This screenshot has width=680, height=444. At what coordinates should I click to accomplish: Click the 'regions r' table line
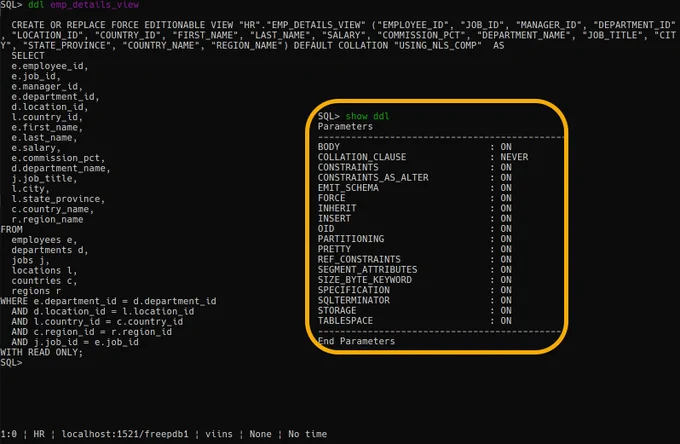click(36, 291)
